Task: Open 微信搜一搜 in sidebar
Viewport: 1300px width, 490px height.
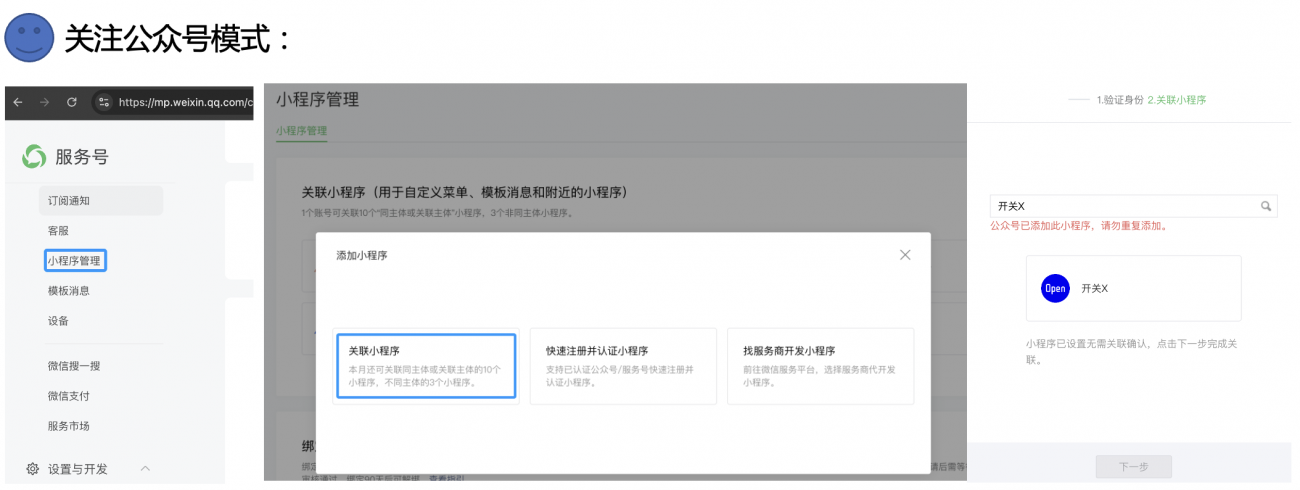Action: pos(74,365)
